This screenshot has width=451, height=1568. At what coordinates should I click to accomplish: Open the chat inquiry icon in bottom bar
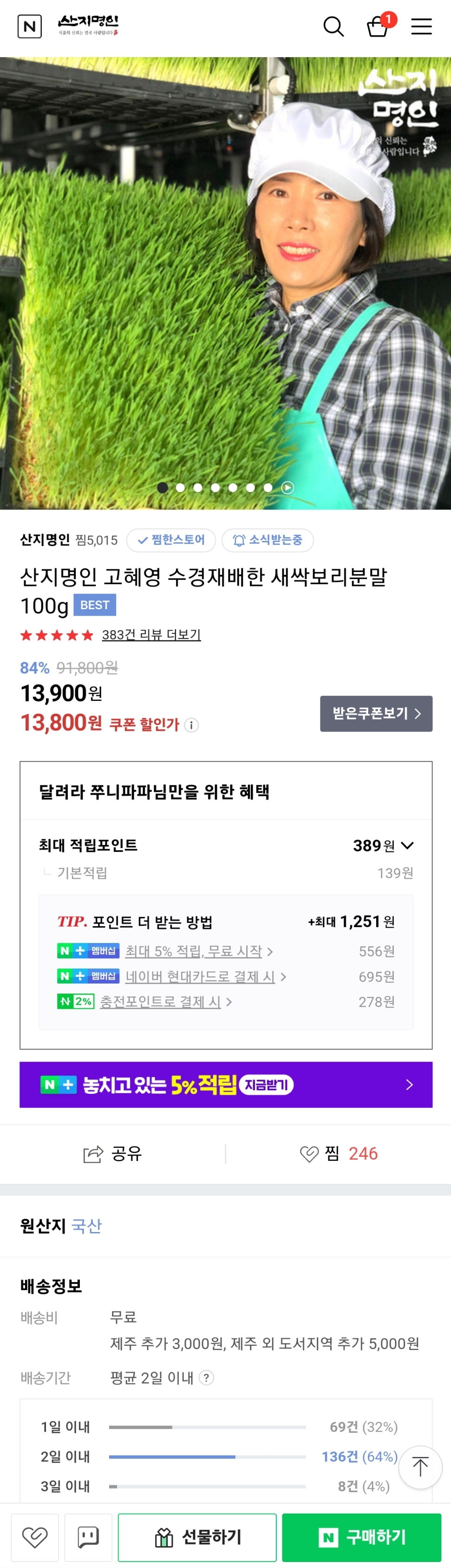pos(88,1537)
